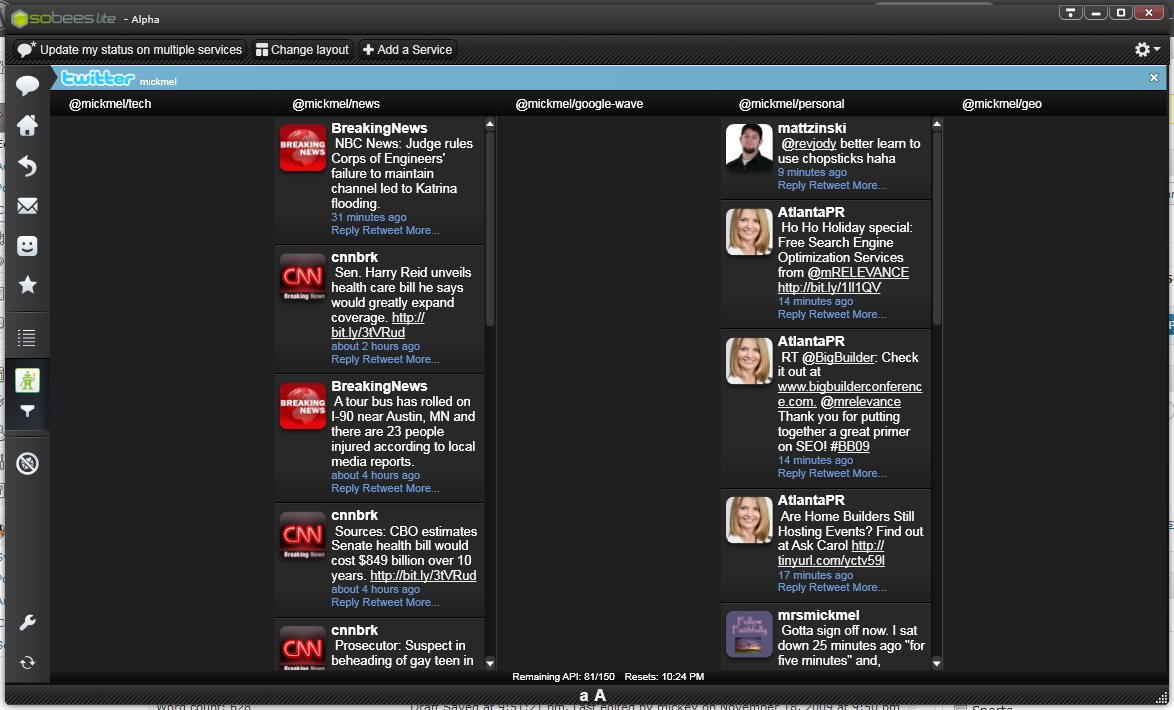Open direct messages envelope icon
Viewport: 1174px width, 710px height.
[x=27, y=206]
